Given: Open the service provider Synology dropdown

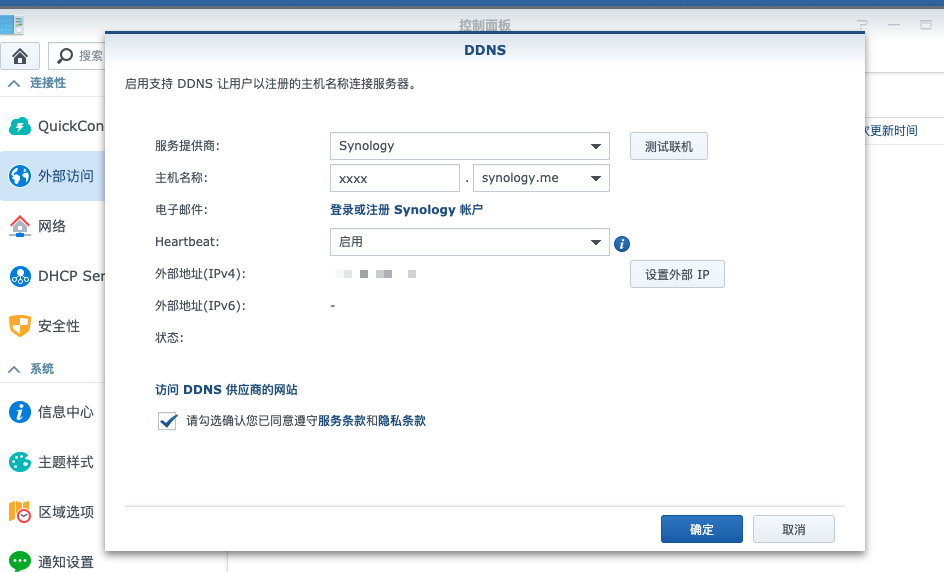Looking at the screenshot, I should pyautogui.click(x=470, y=146).
